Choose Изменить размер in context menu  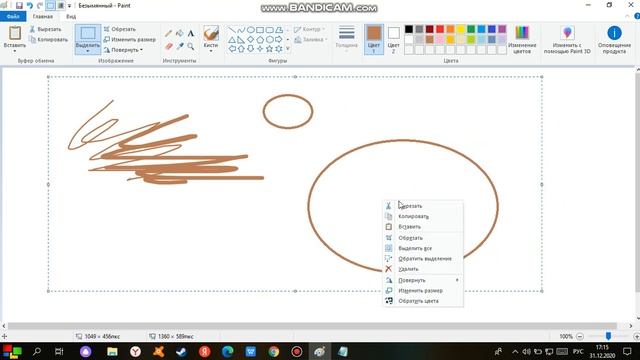tap(423, 291)
